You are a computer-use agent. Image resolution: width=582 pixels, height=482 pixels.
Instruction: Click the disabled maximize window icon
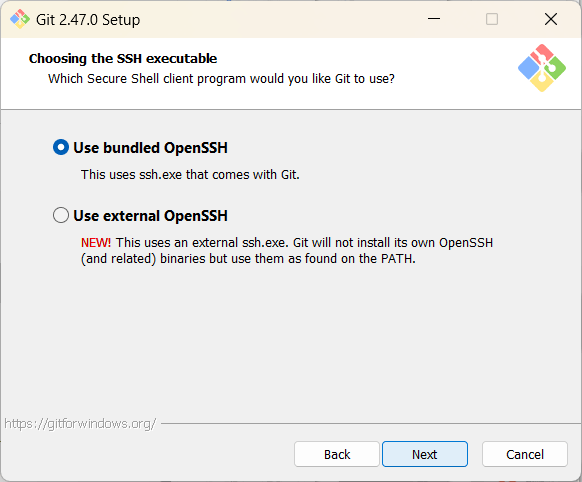tap(492, 19)
